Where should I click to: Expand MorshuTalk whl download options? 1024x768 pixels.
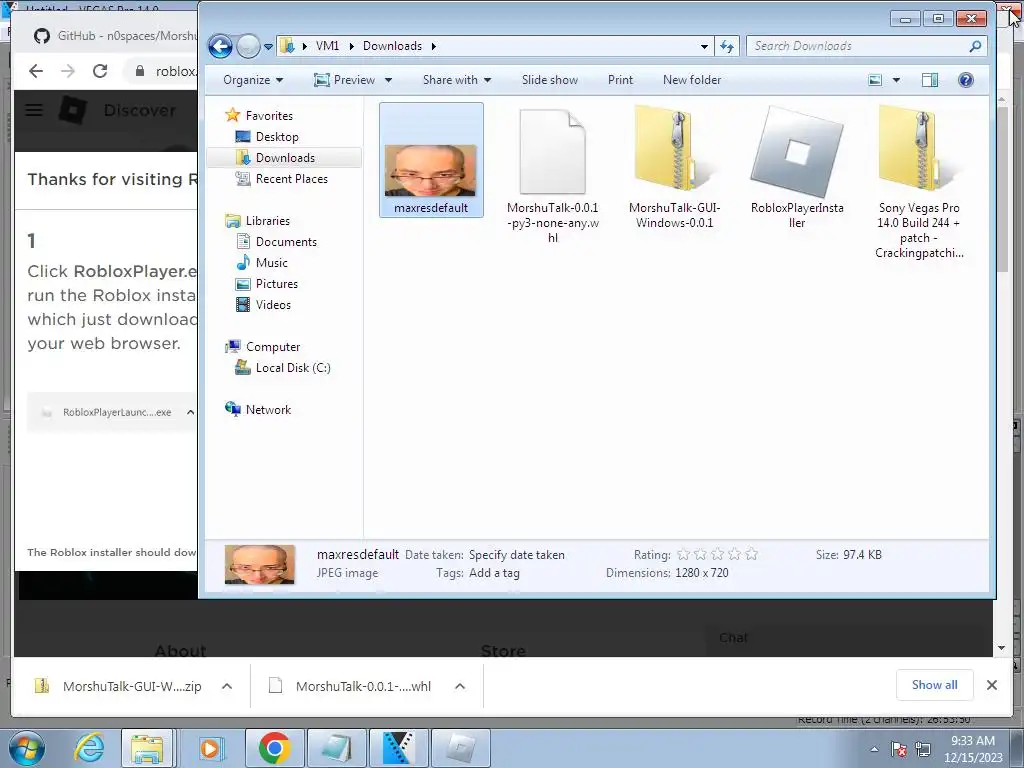(460, 686)
